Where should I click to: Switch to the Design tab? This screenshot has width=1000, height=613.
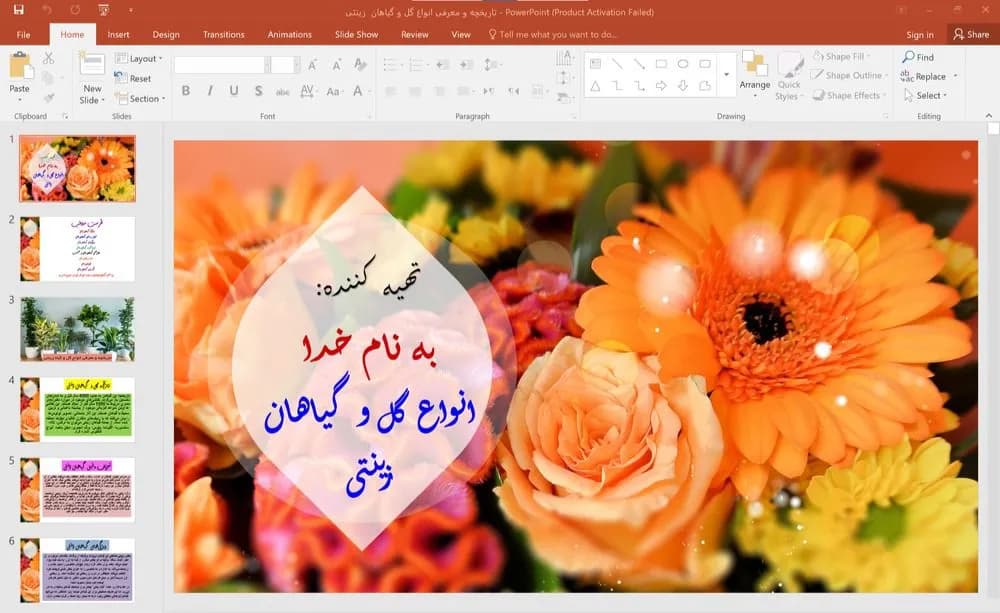tap(166, 34)
